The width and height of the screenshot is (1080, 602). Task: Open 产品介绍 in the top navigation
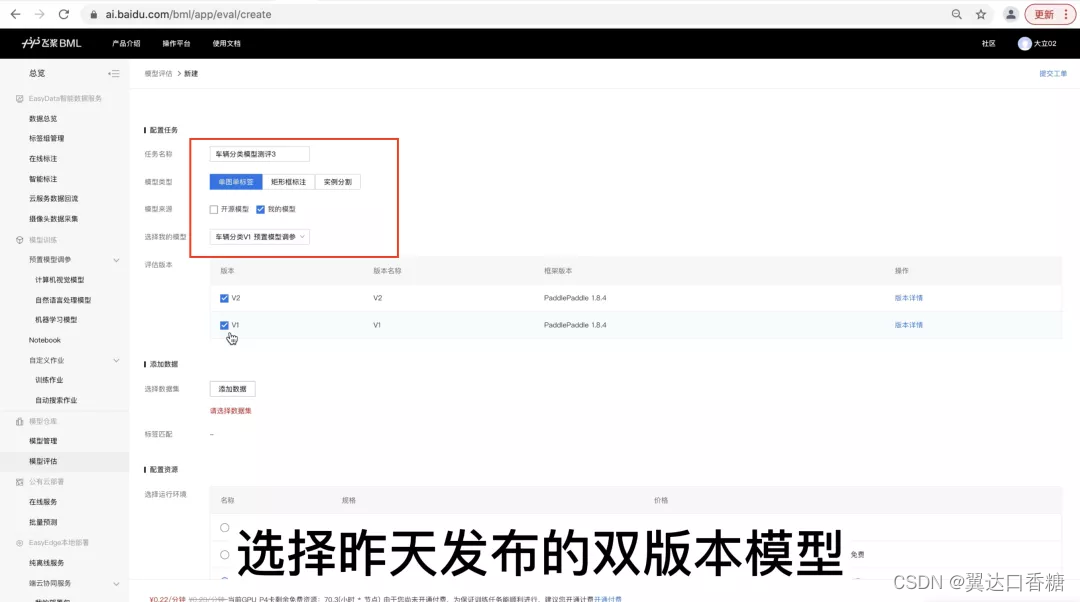coord(126,43)
